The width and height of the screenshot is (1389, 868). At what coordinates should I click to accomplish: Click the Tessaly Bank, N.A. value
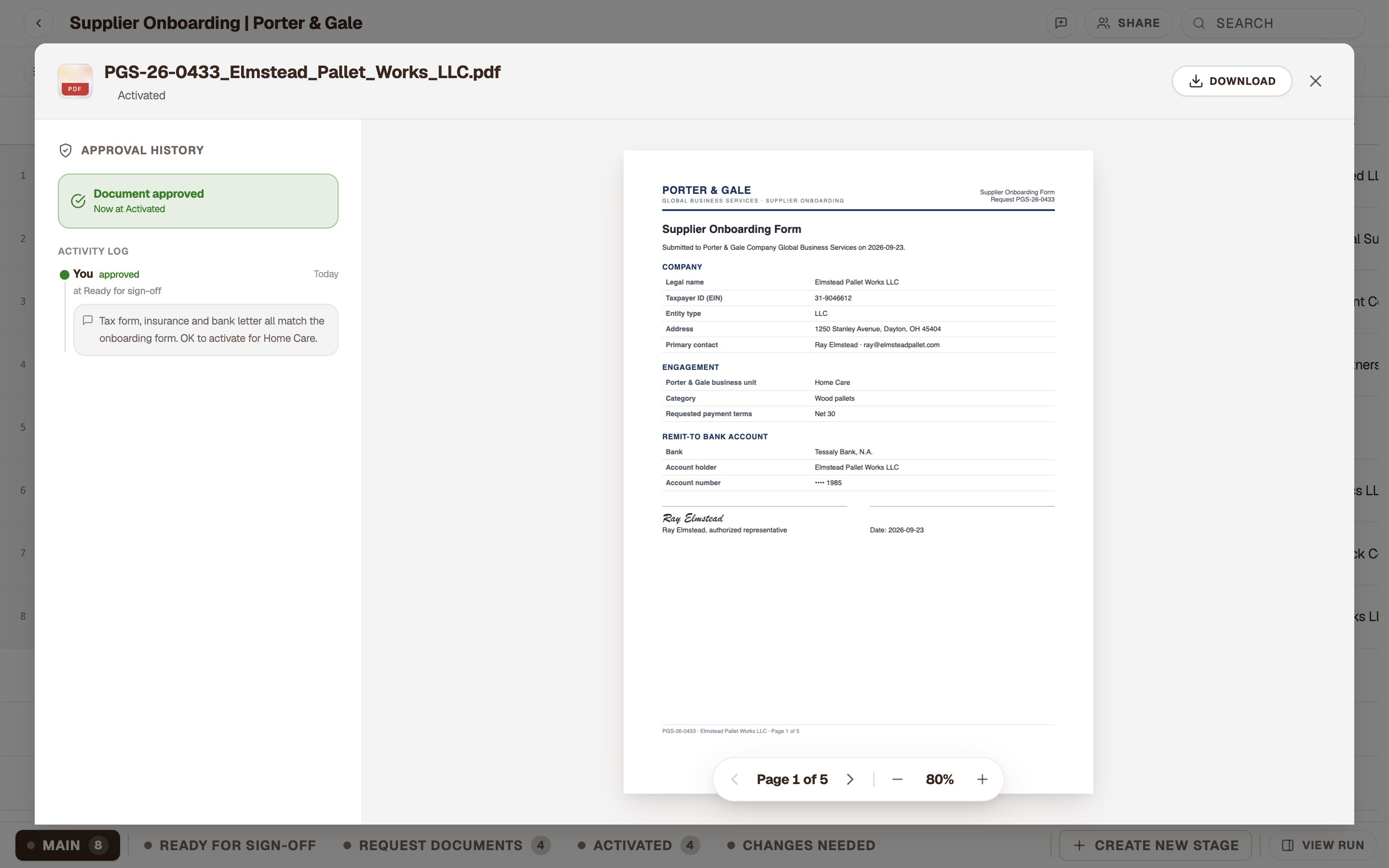[x=843, y=452]
